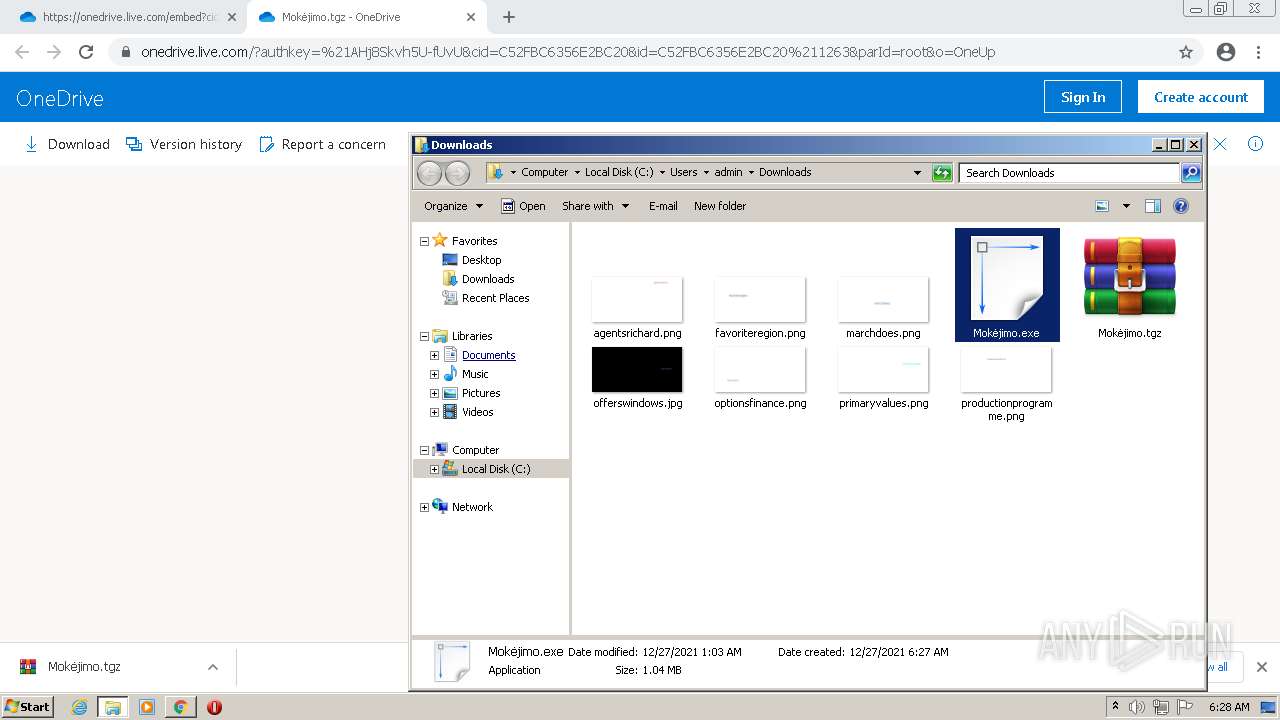Viewport: 1280px width, 720px height.
Task: Open Internet Explorer from the taskbar
Action: [80, 707]
